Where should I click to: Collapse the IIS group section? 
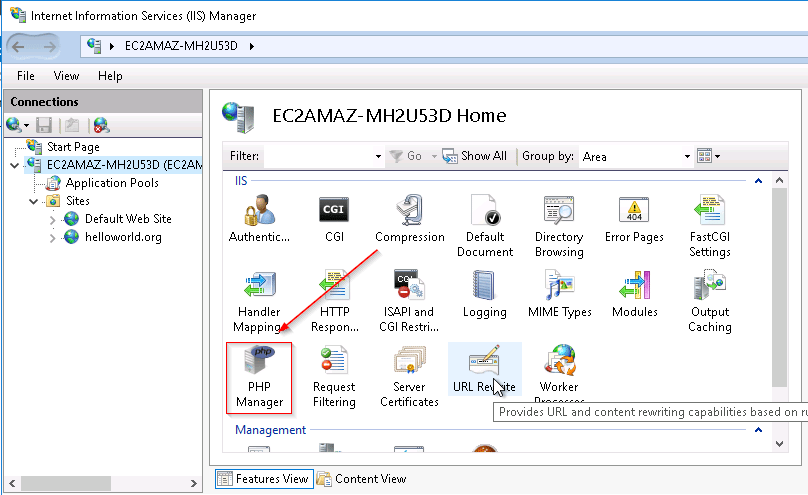758,181
